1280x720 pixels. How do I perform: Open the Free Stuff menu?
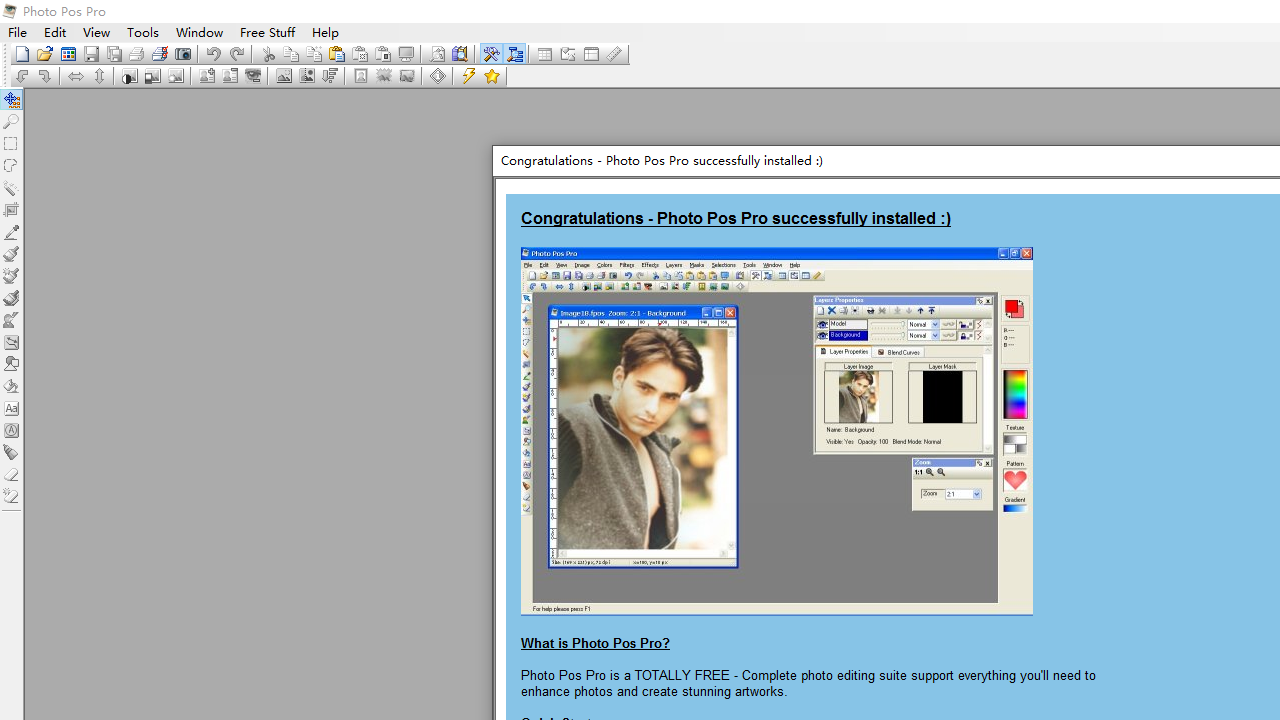click(267, 32)
